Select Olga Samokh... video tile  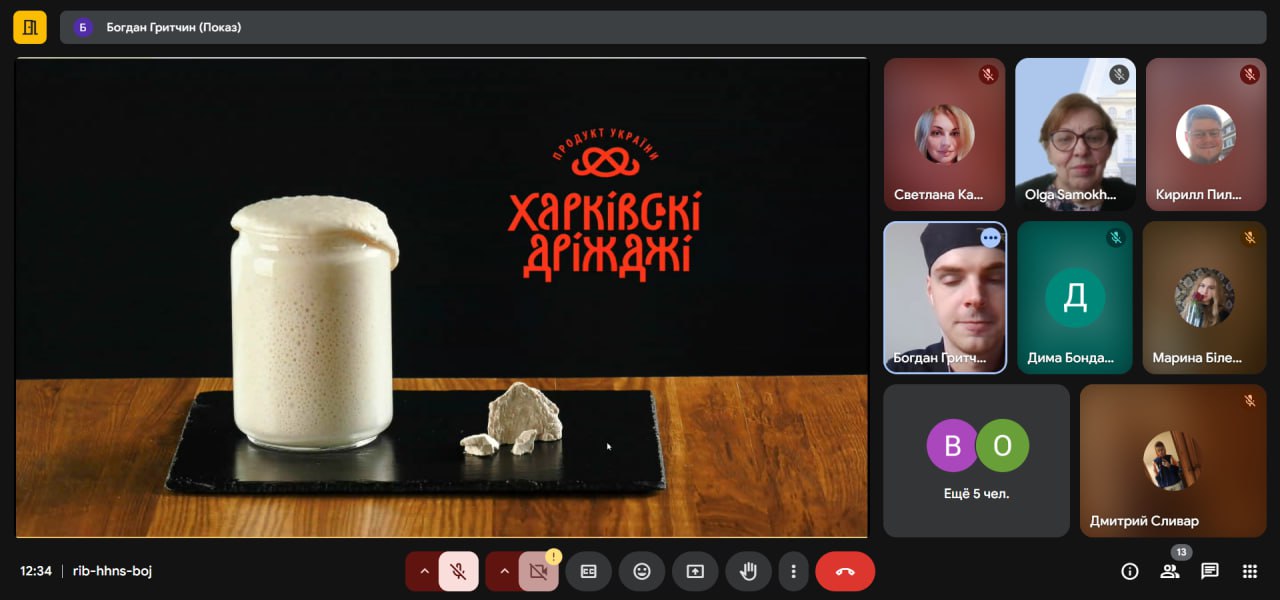[x=1075, y=134]
